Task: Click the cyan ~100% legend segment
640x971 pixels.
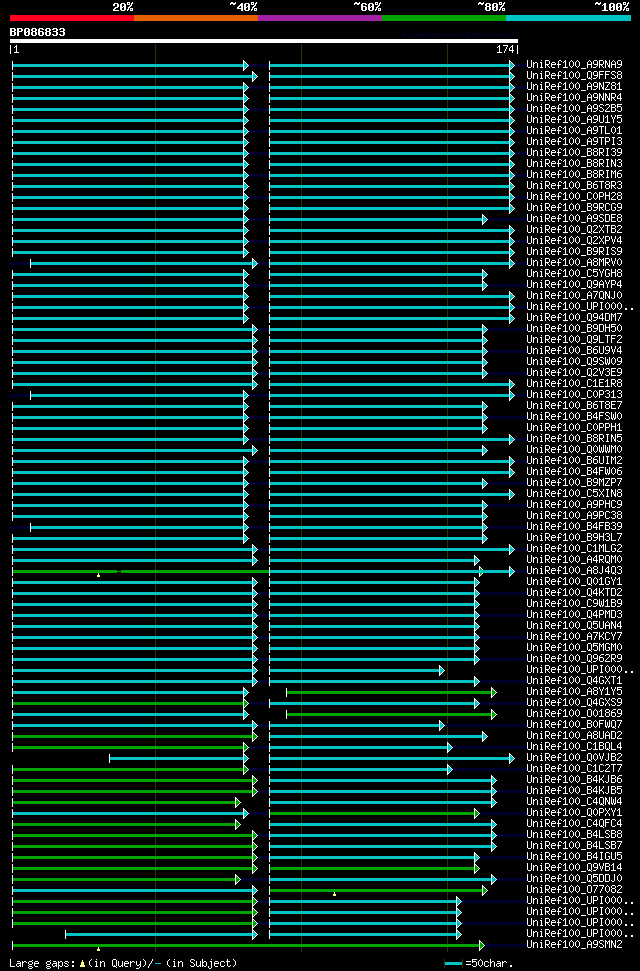Action: tap(568, 18)
